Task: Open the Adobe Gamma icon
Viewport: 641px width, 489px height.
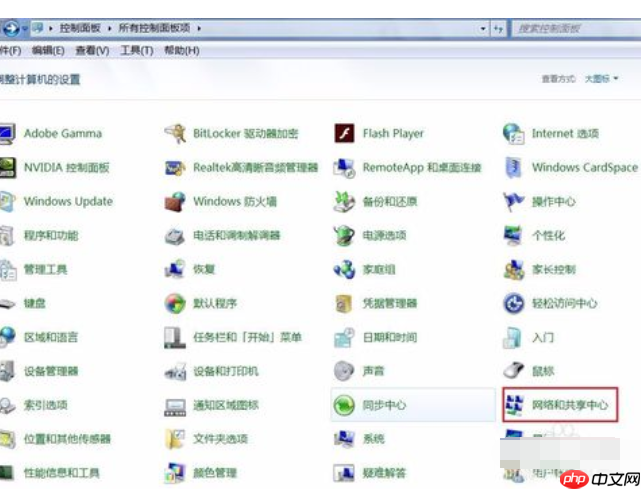Action: 7,134
